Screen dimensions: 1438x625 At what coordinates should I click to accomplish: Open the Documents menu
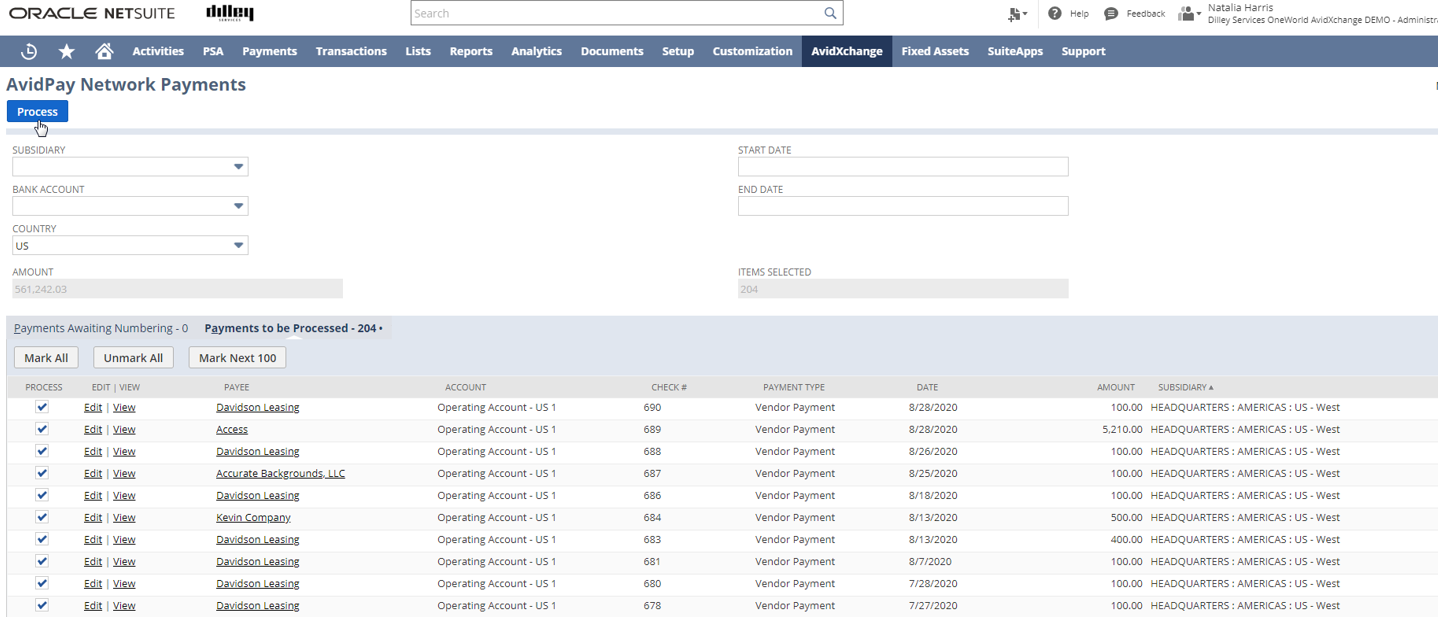(612, 51)
